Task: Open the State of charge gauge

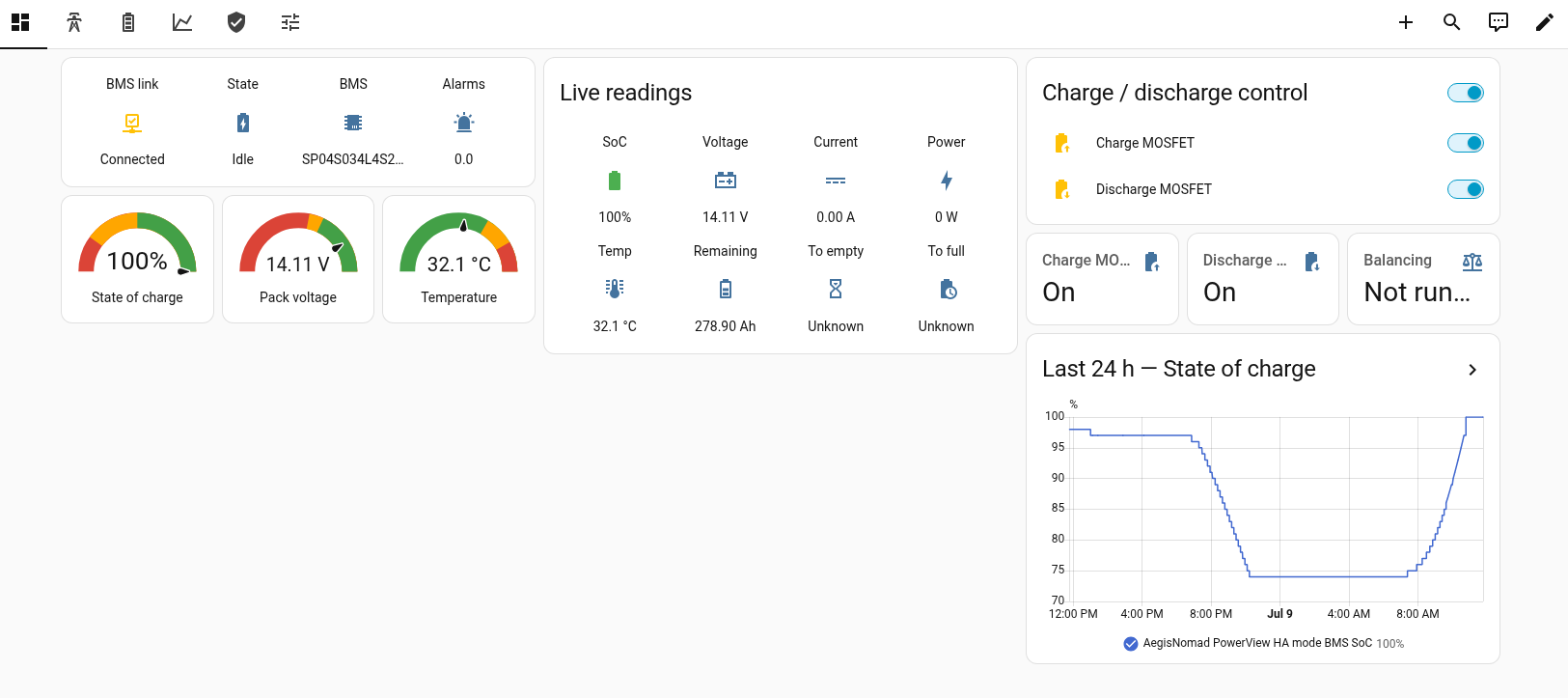Action: pyautogui.click(x=137, y=259)
